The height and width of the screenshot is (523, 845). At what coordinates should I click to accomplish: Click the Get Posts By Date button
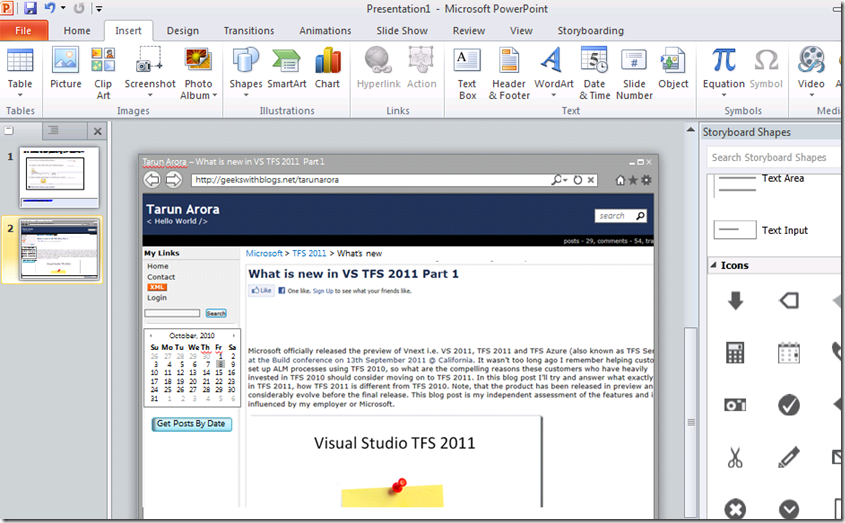(191, 424)
